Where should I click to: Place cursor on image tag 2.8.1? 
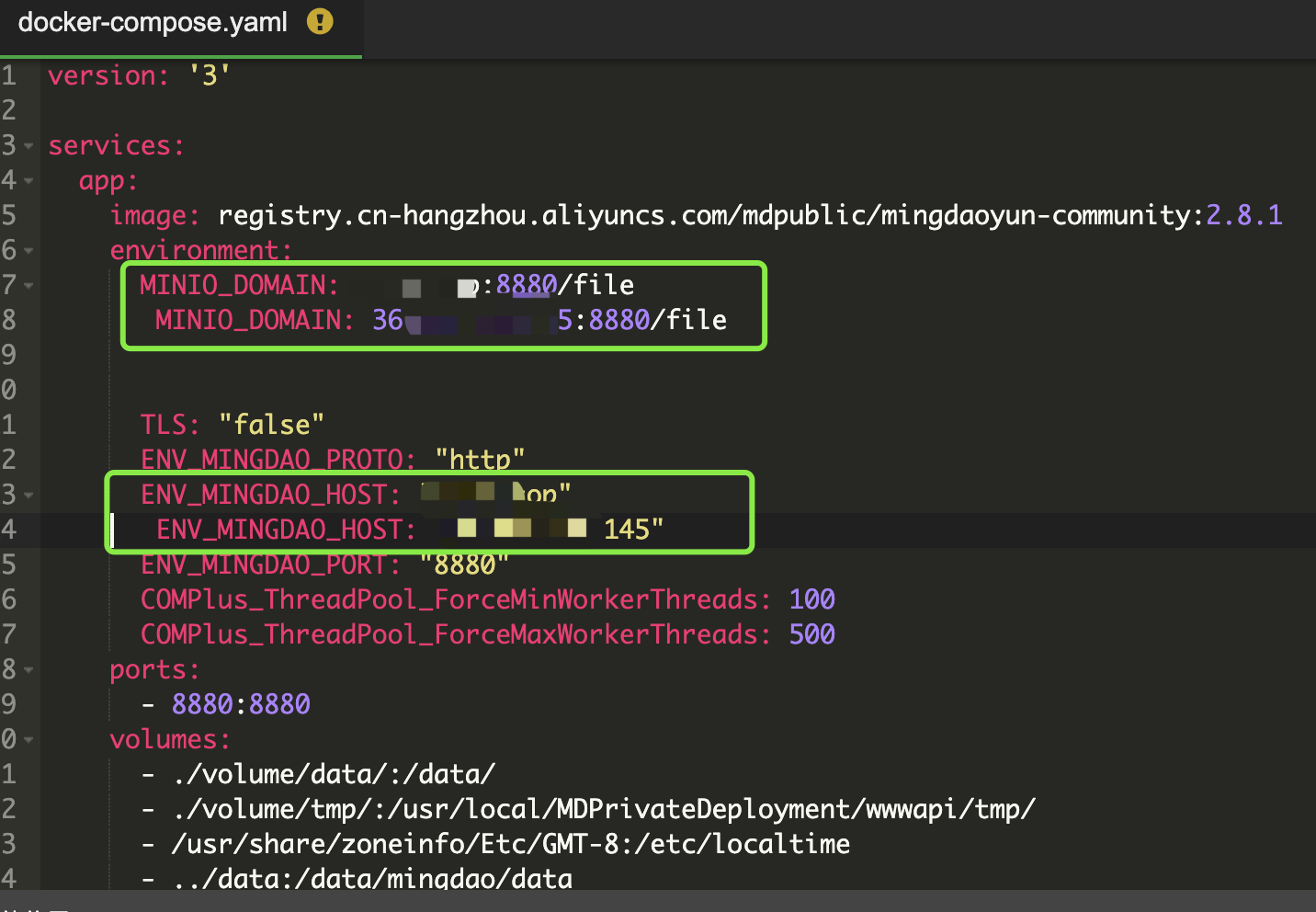point(1243,215)
